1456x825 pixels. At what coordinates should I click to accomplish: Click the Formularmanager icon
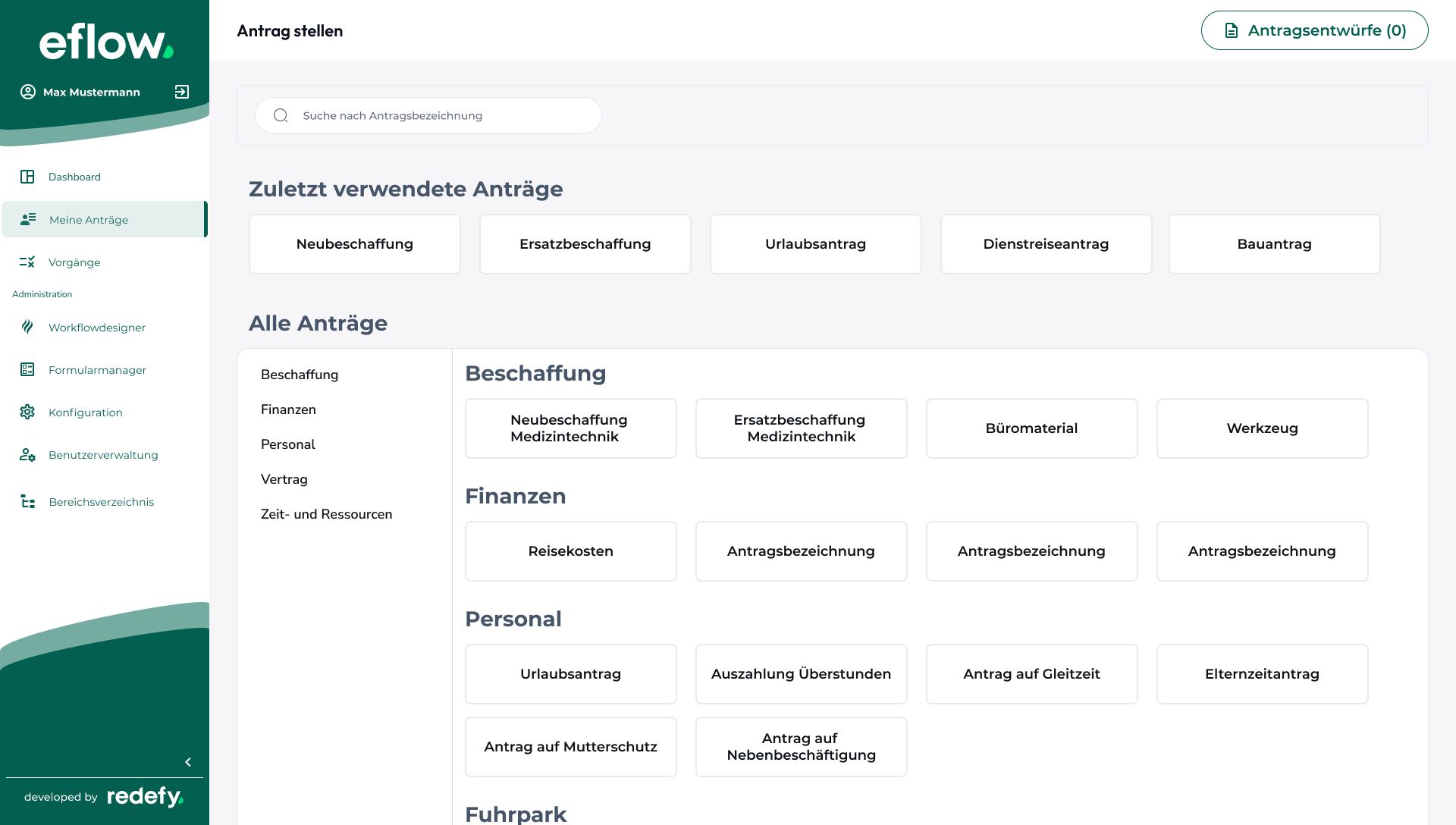click(x=27, y=369)
